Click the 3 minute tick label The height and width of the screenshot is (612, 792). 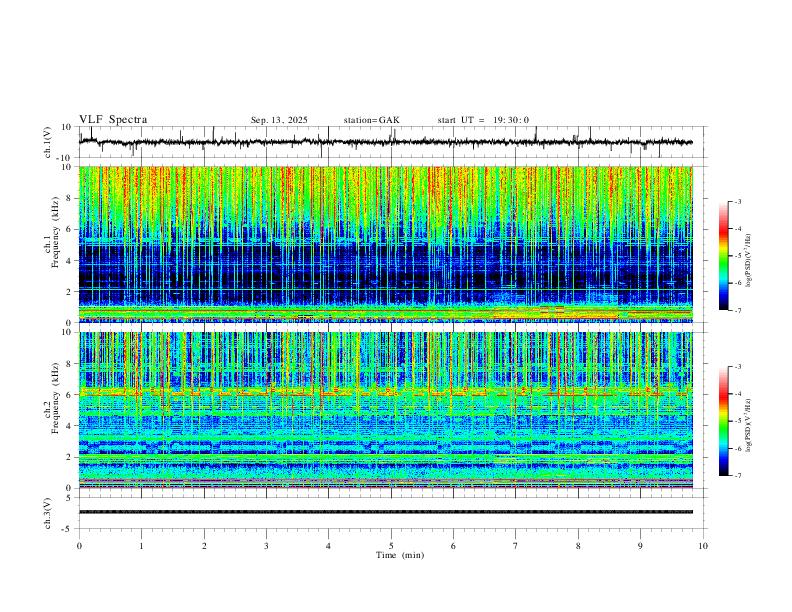click(x=266, y=546)
